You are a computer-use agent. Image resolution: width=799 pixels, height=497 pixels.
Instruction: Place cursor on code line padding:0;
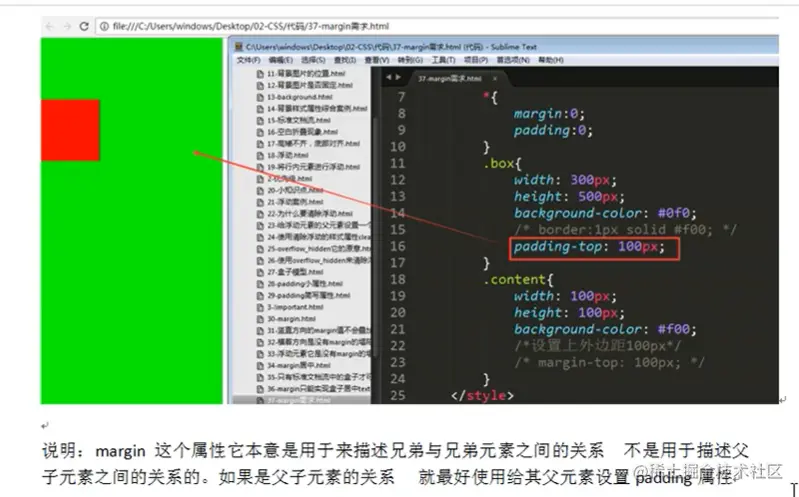click(553, 130)
